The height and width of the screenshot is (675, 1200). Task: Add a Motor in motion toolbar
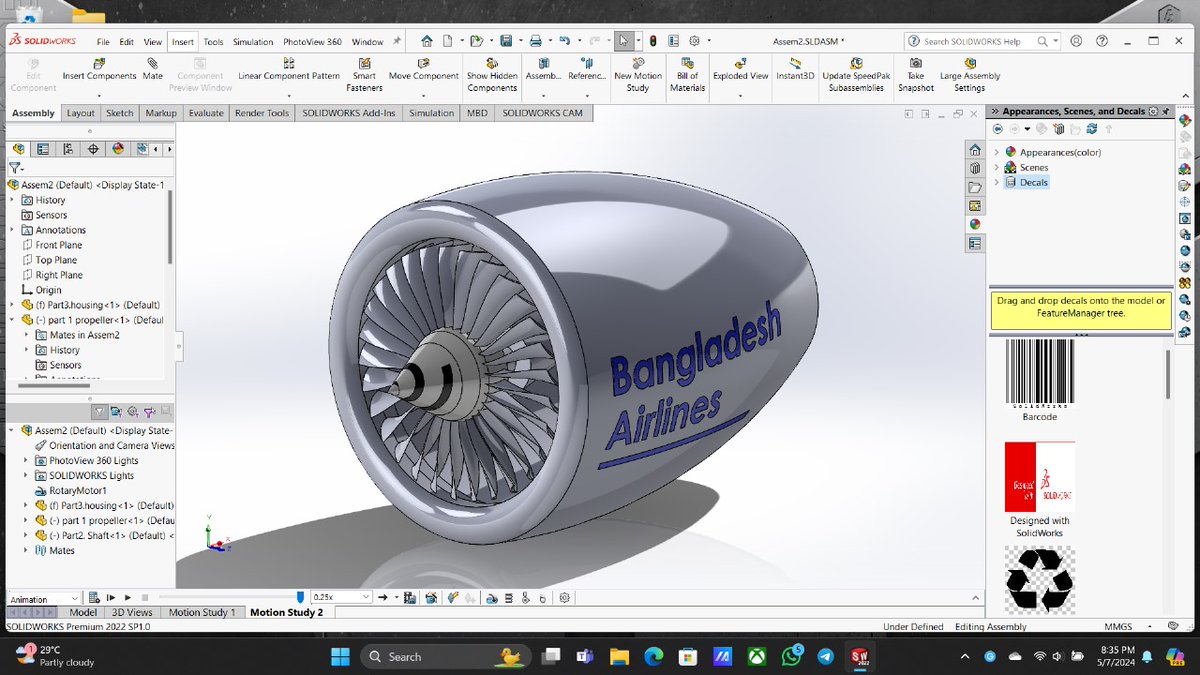coord(492,597)
